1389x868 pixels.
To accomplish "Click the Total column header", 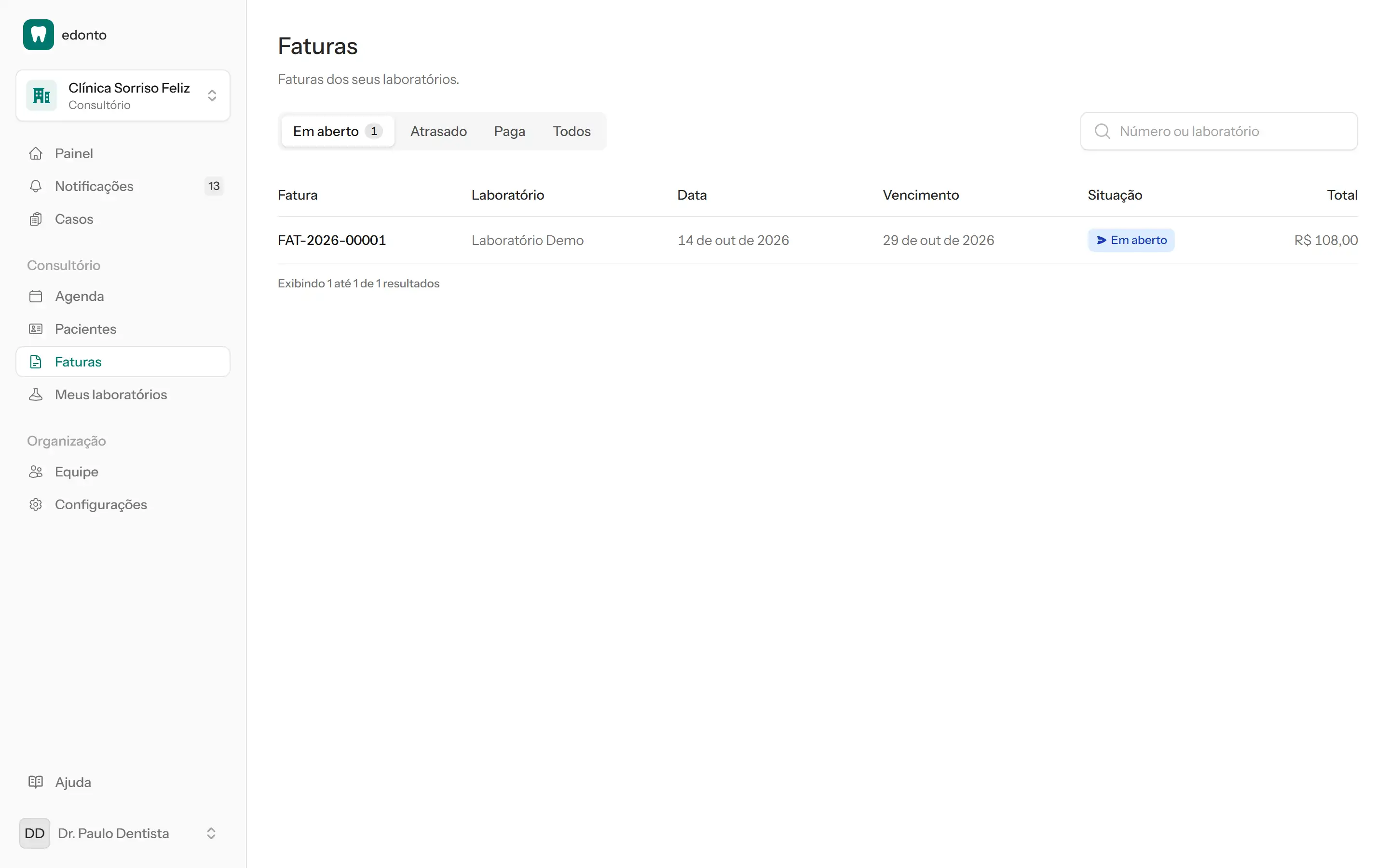I will point(1342,195).
